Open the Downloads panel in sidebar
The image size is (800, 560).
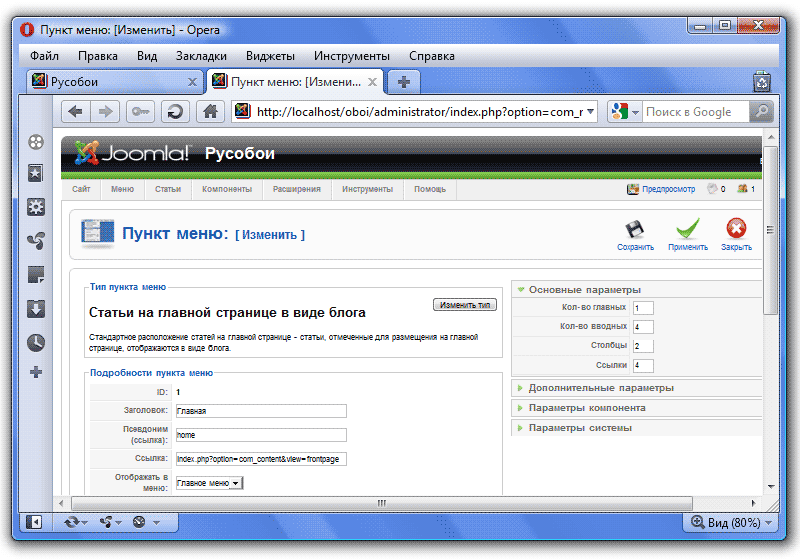click(36, 308)
